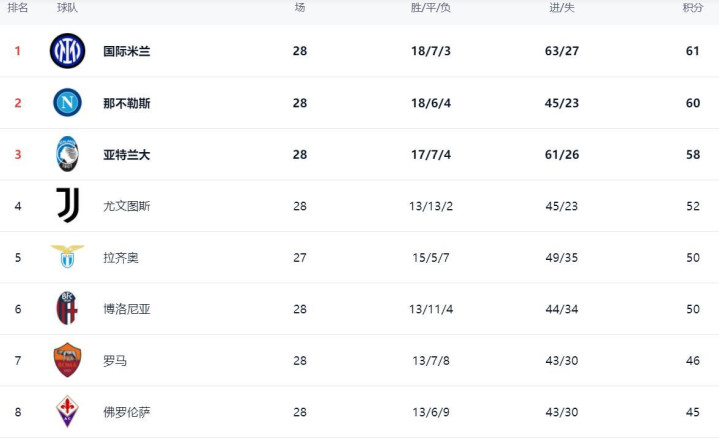Click the Bologna club crest
Screen dimensions: 719x439
point(67,309)
